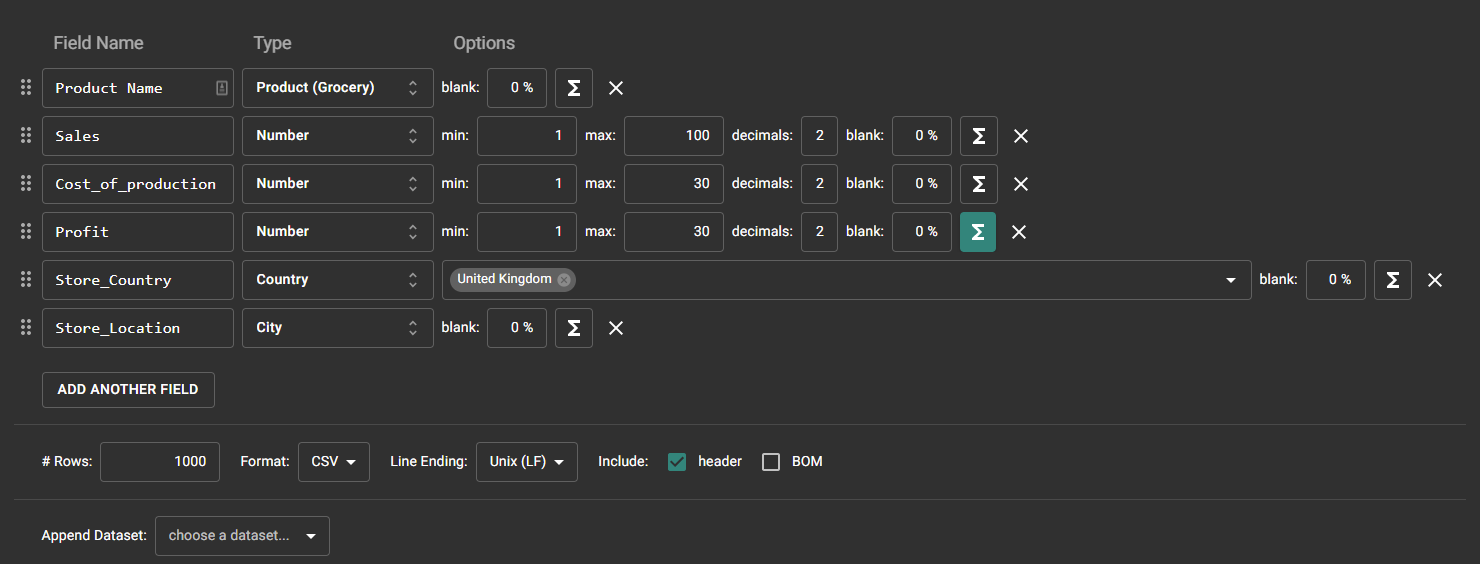Open formula editor for Profit field

(x=977, y=232)
